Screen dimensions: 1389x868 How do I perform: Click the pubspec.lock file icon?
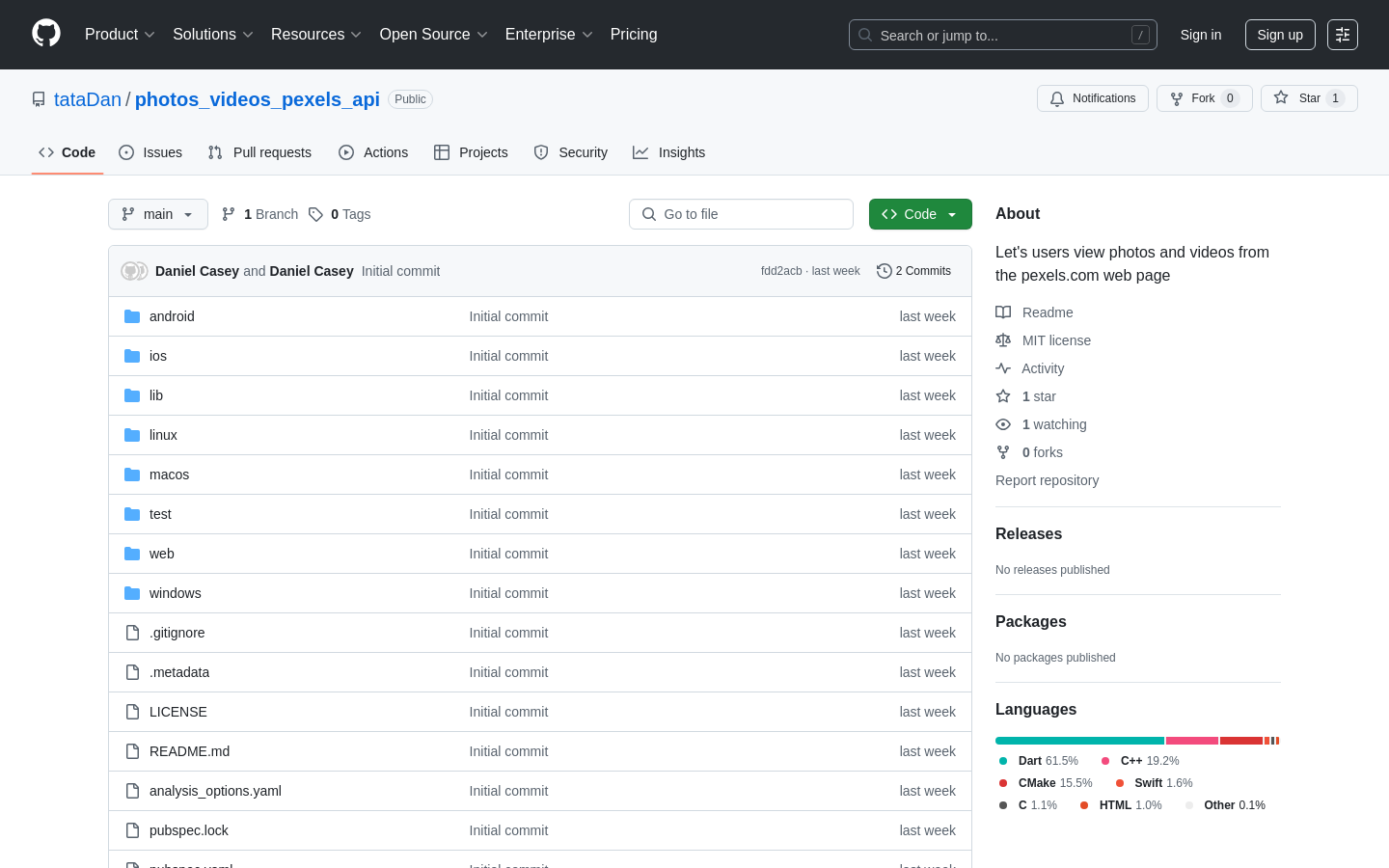click(x=132, y=830)
